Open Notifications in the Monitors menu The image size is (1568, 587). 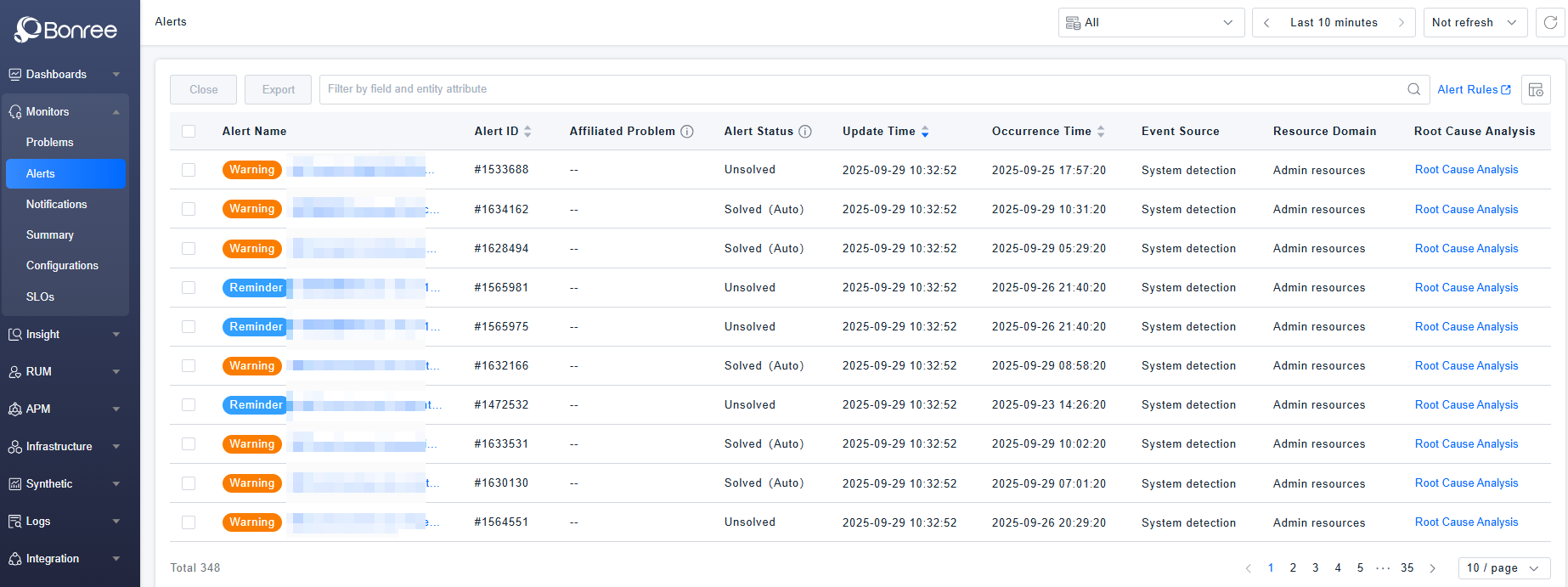coord(56,205)
